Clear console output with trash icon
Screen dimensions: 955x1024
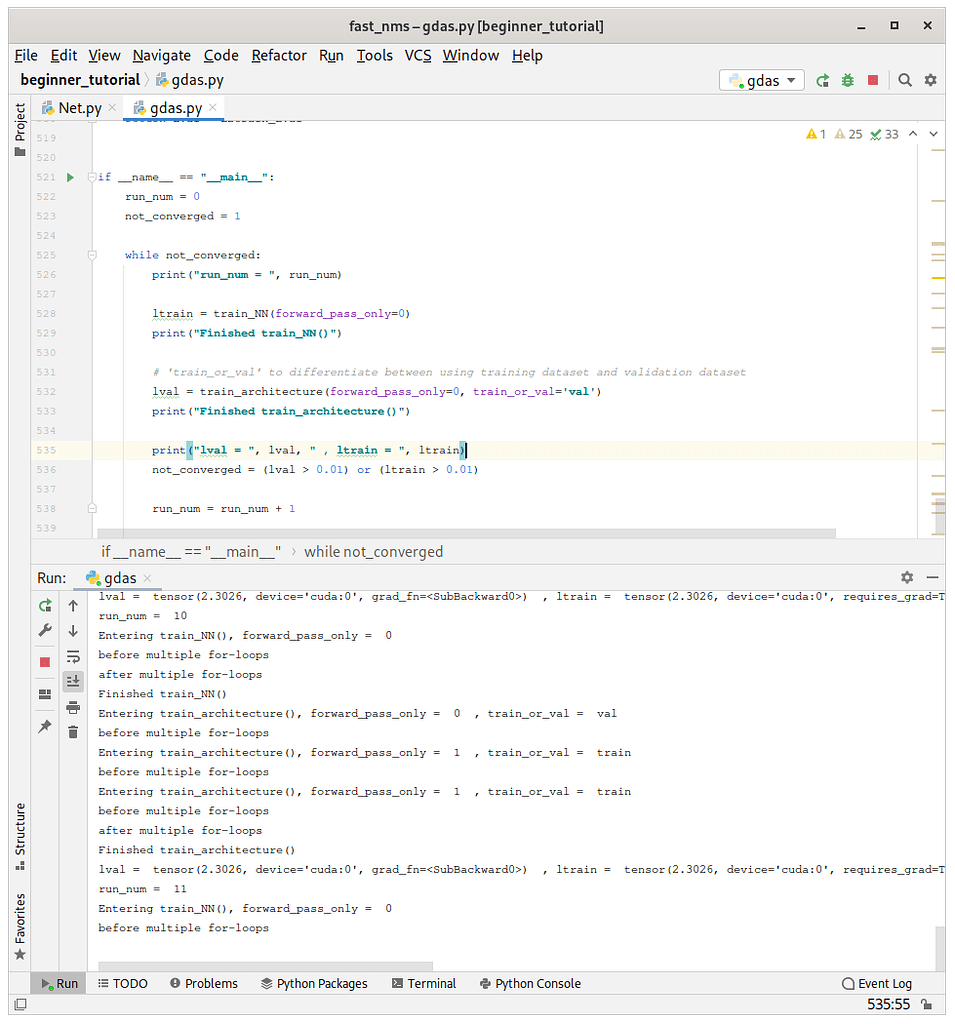[73, 732]
